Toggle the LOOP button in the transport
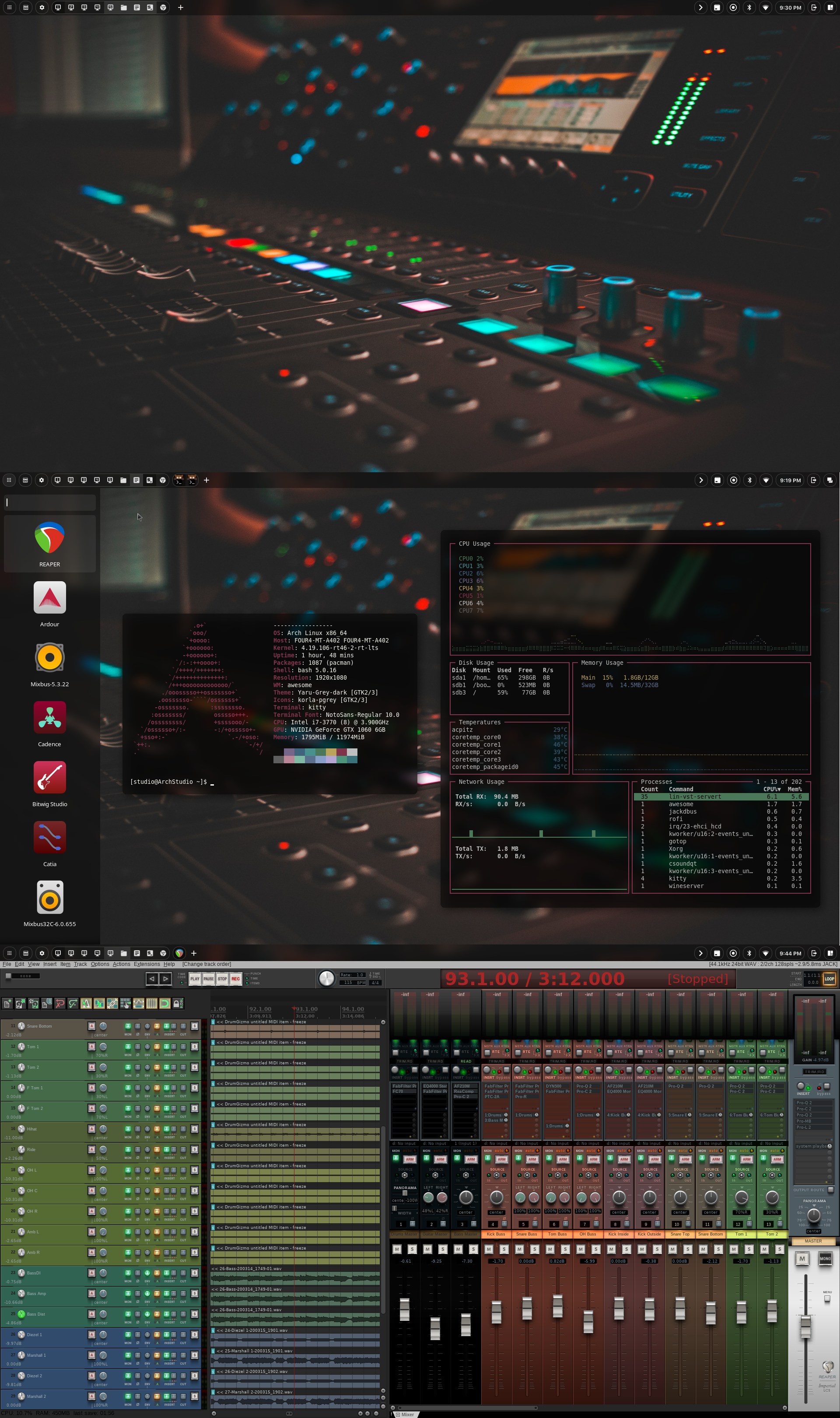The width and height of the screenshot is (840, 1418). [829, 979]
